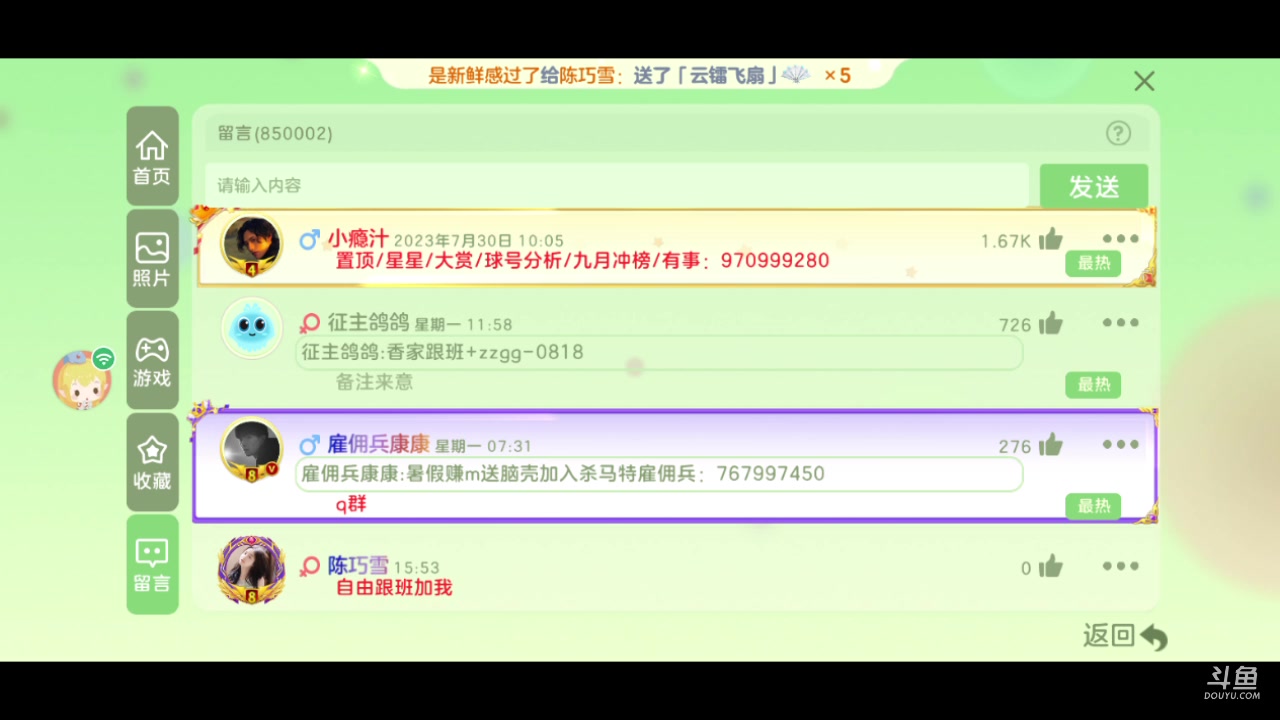Screen dimensions: 1280x720
Task: Click the 最热 tag on 小瘾汁's message
Action: click(1093, 264)
